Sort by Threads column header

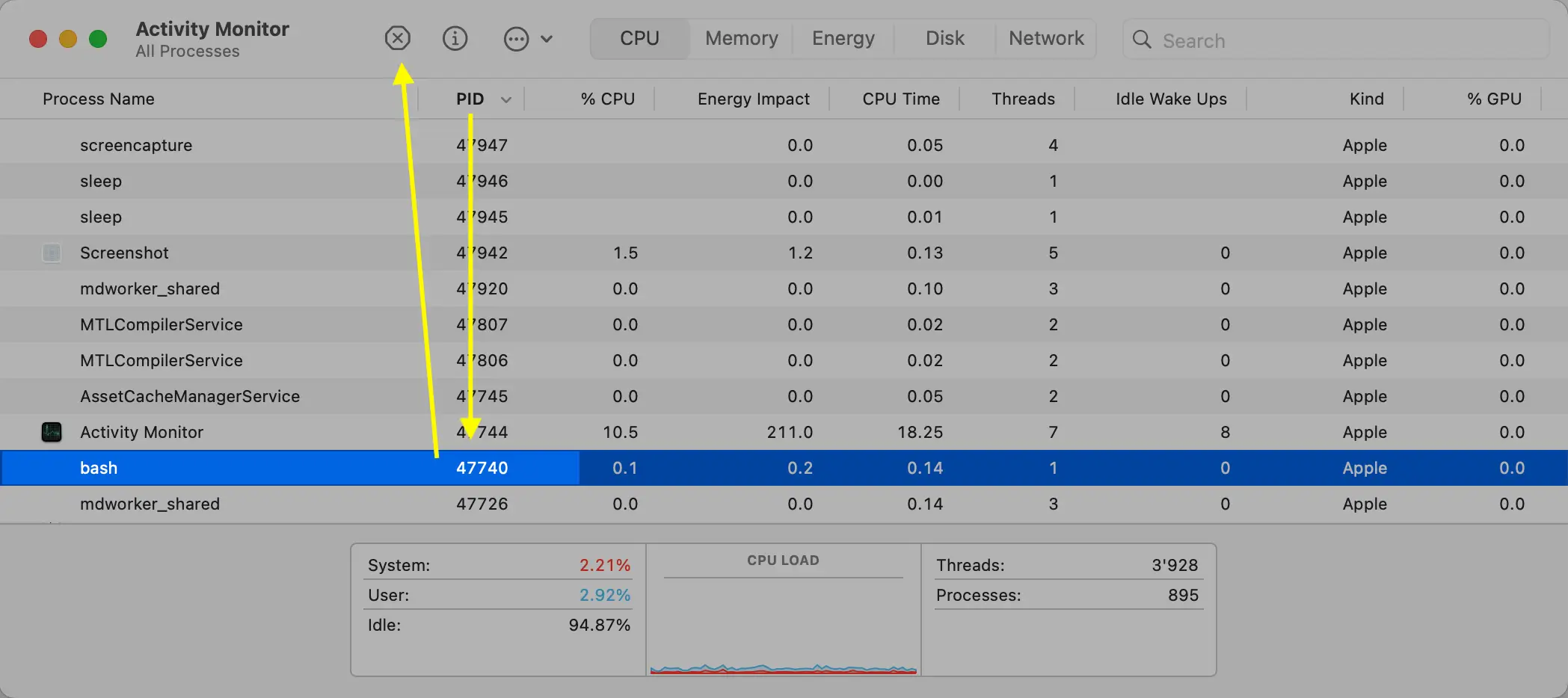click(1023, 99)
